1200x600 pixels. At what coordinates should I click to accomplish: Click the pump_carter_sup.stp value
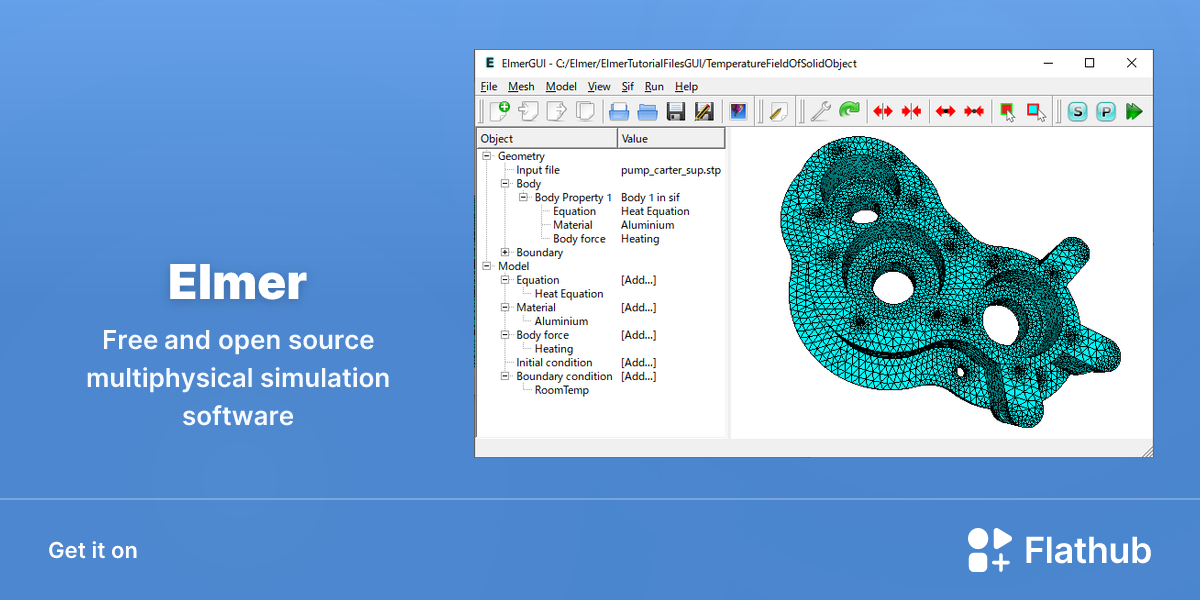click(x=671, y=170)
